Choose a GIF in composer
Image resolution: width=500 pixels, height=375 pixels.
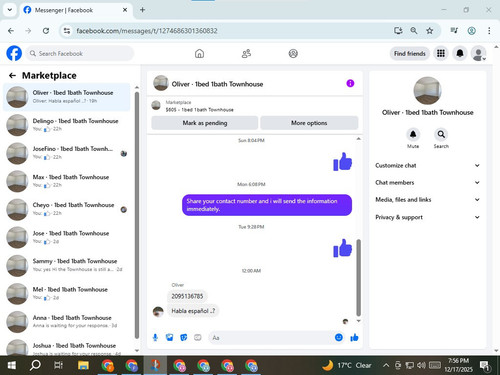click(198, 338)
